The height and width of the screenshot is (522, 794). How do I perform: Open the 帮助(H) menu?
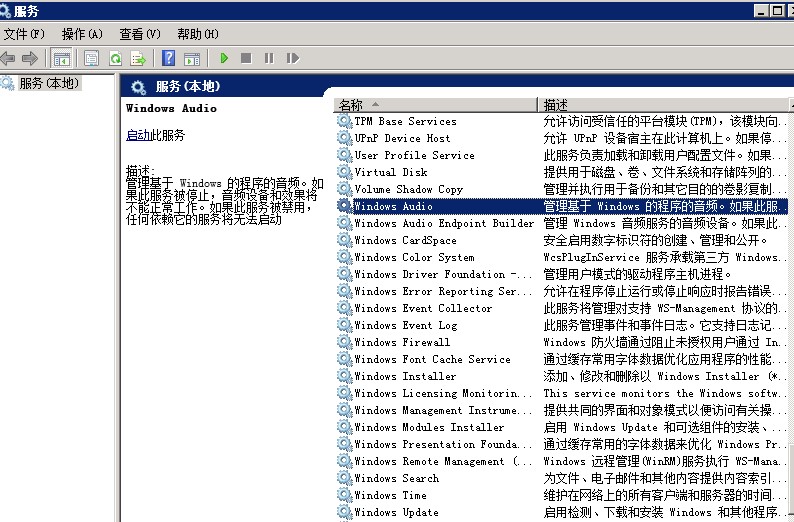point(197,34)
